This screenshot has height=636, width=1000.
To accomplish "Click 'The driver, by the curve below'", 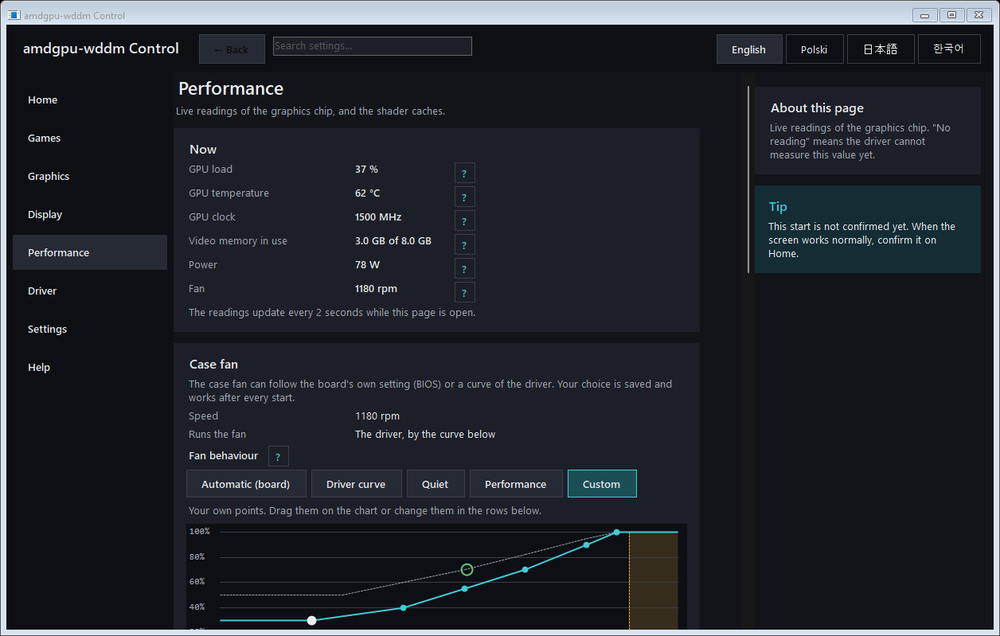I will (425, 434).
